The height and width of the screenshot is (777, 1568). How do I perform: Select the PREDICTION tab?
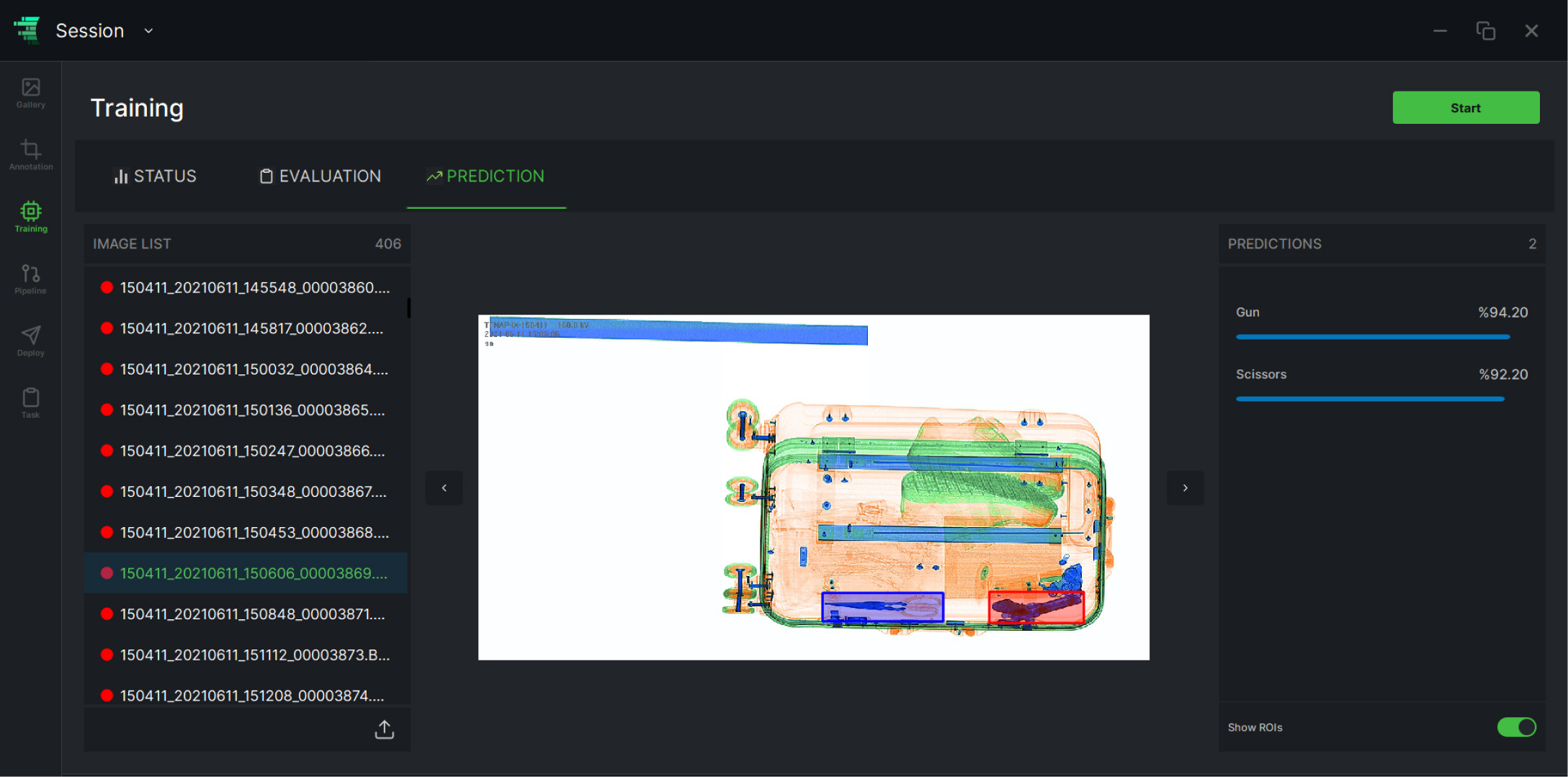click(x=486, y=176)
